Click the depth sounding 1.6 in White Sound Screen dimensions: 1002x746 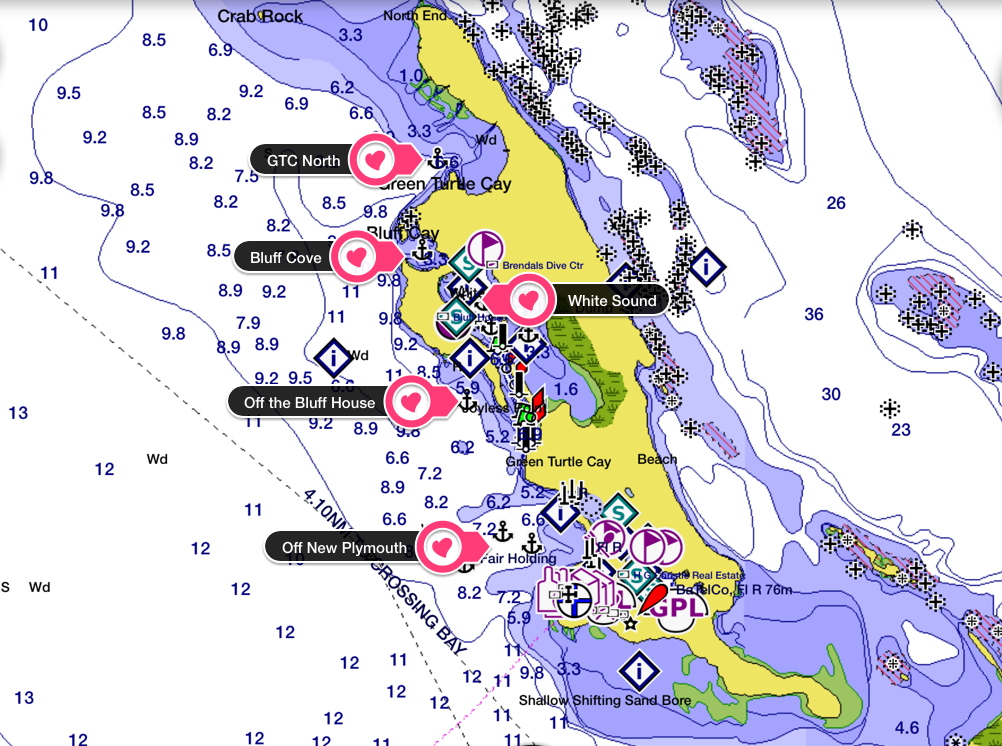[x=566, y=389]
